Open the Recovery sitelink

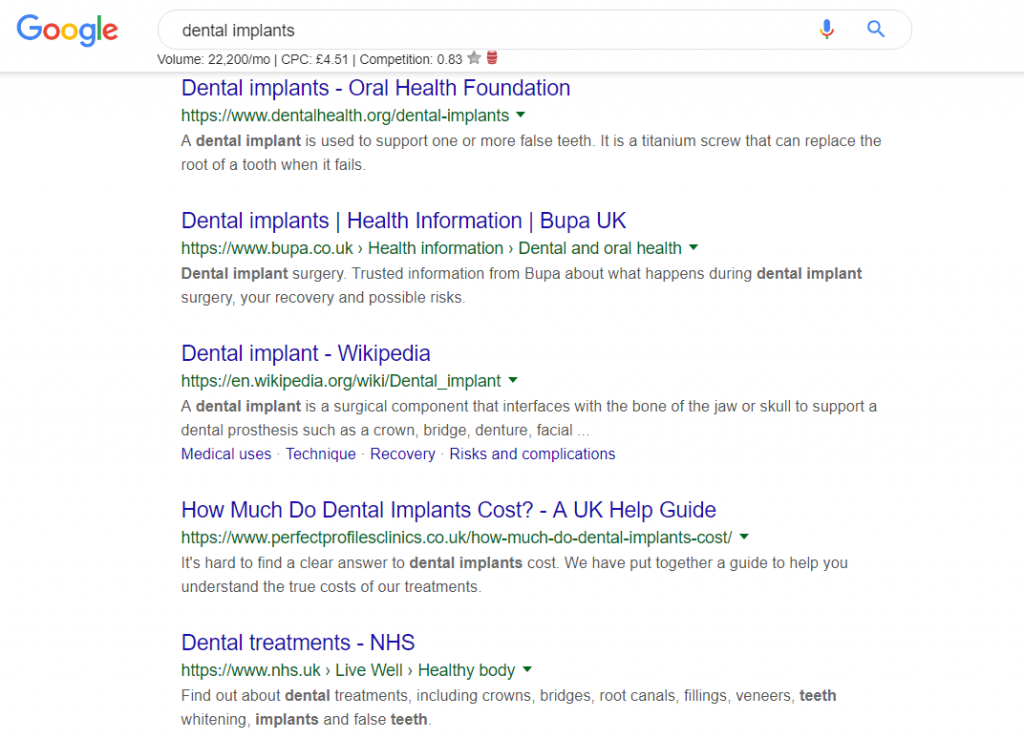pyautogui.click(x=402, y=454)
